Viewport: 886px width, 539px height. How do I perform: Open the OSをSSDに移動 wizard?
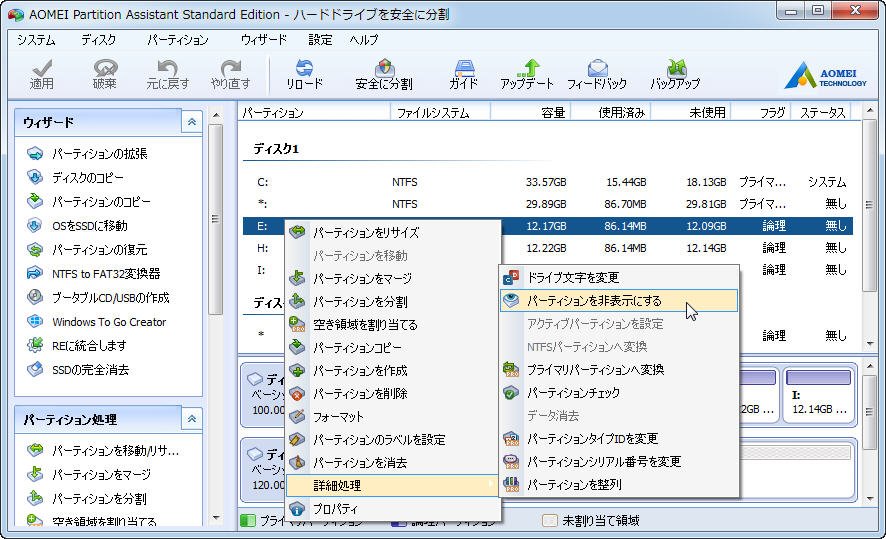coord(77,225)
